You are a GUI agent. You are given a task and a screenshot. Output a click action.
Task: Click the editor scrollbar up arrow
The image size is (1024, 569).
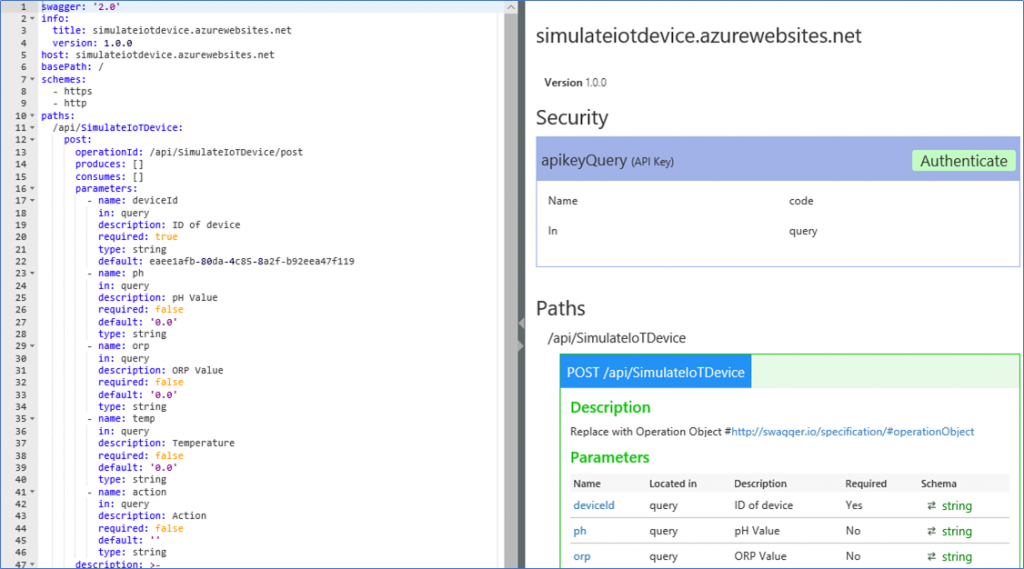511,7
